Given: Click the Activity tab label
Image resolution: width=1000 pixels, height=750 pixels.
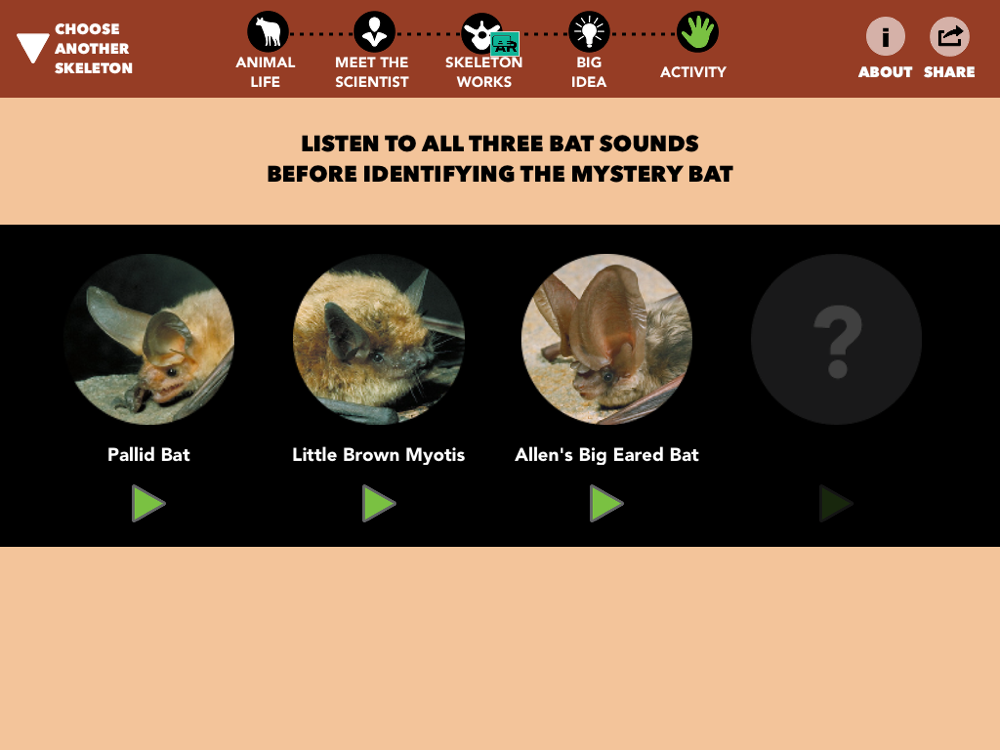Looking at the screenshot, I should [693, 72].
